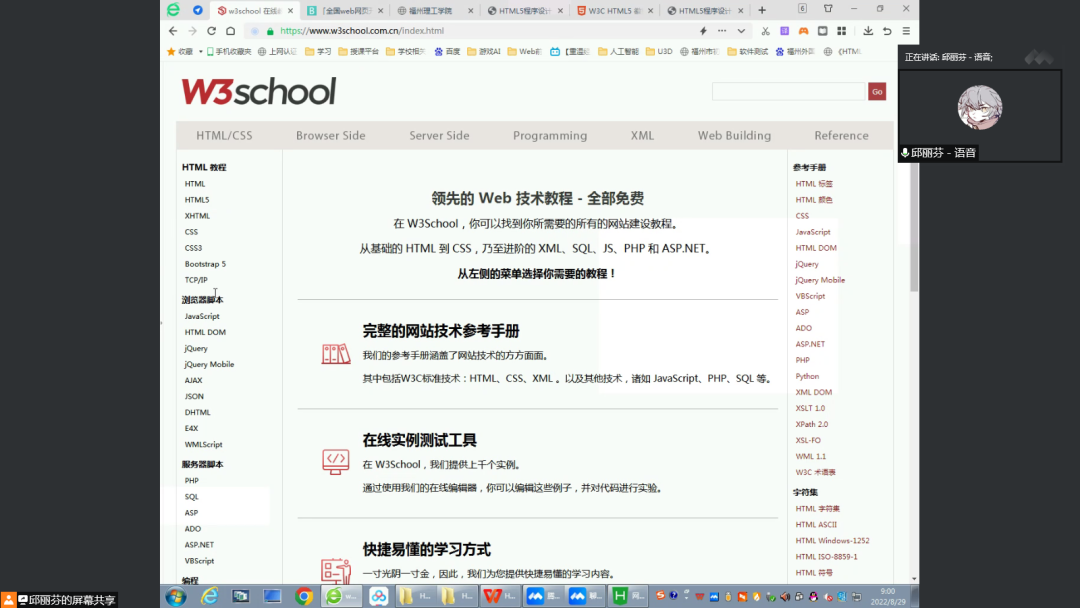This screenshot has width=1080, height=608.
Task: Open a new browser tab with plus
Action: (x=762, y=10)
